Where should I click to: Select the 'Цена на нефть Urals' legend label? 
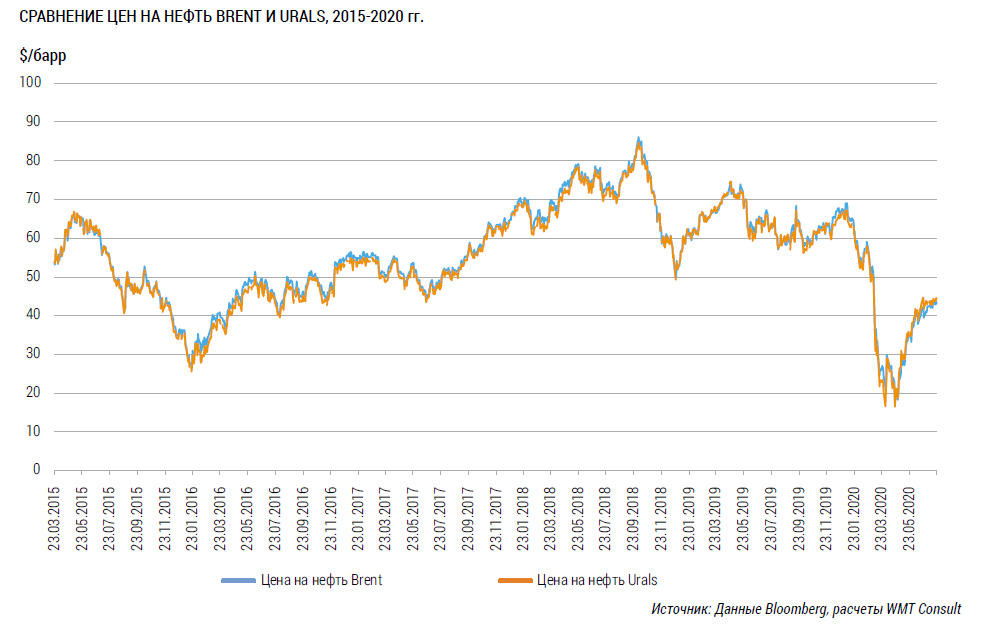597,580
